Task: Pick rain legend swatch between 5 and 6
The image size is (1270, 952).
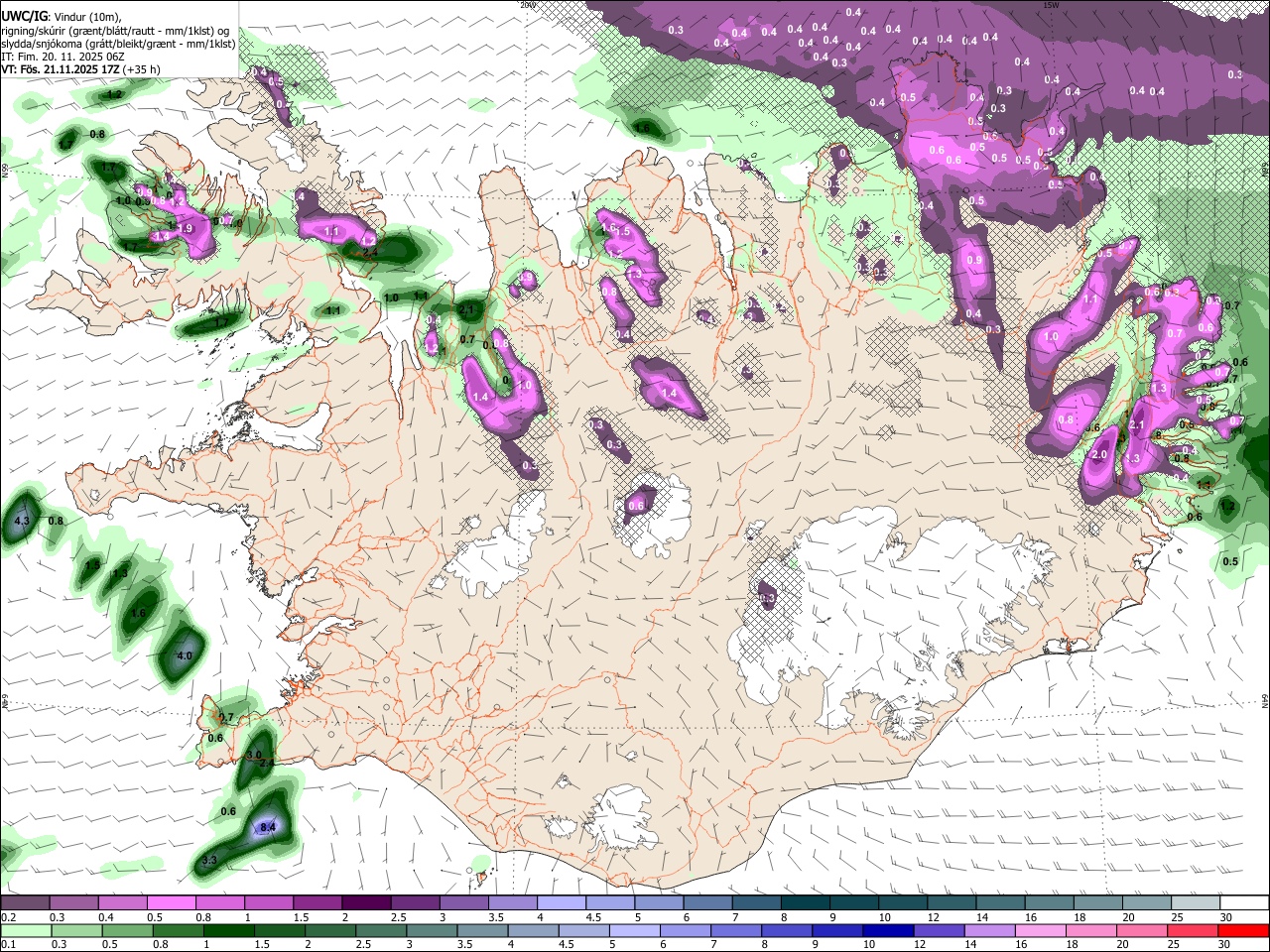Action: (633, 930)
